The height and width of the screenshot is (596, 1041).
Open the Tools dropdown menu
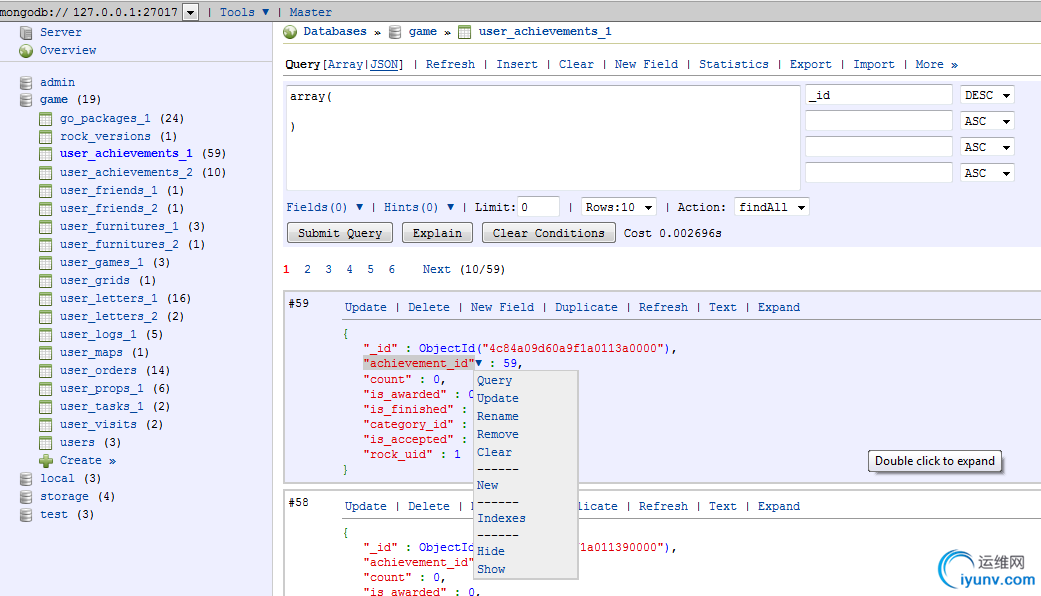[244, 12]
